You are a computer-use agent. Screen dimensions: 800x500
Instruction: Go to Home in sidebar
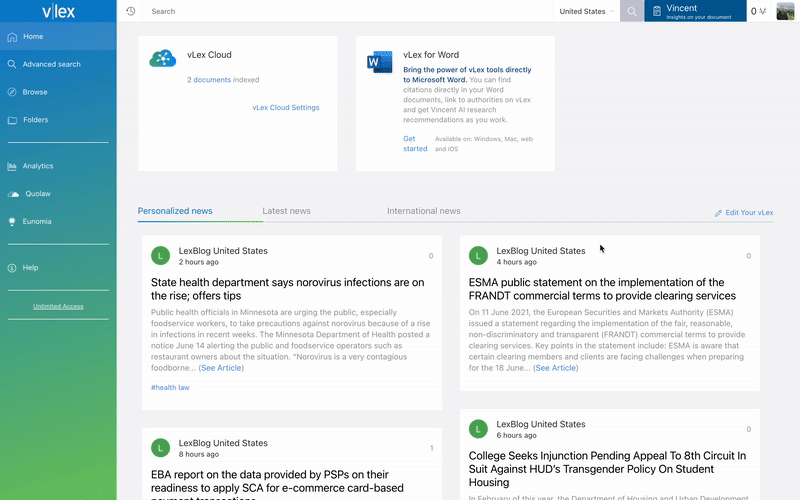click(58, 37)
